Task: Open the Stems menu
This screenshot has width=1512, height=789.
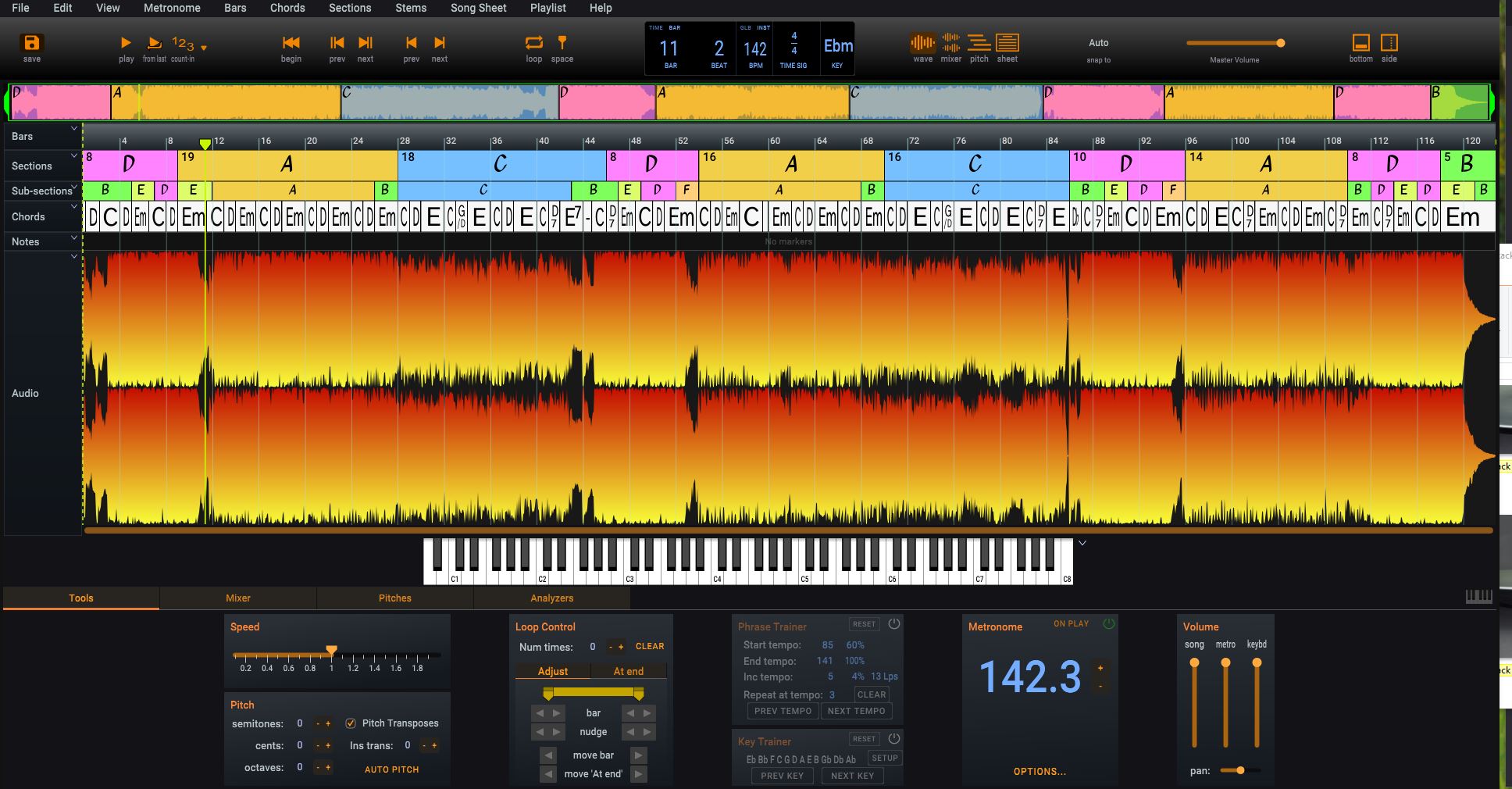Action: pos(410,8)
